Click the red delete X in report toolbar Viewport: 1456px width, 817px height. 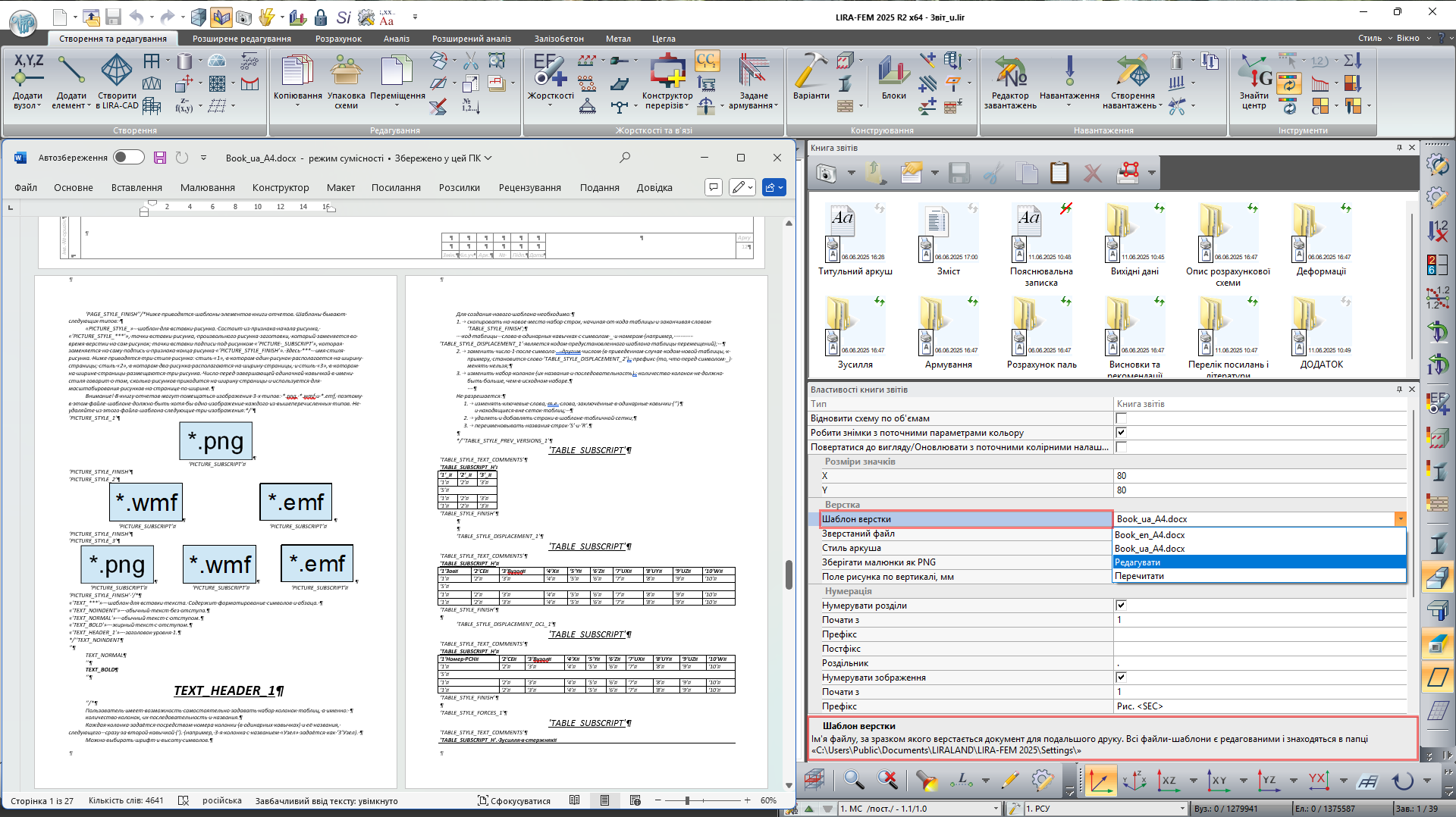pos(1092,174)
